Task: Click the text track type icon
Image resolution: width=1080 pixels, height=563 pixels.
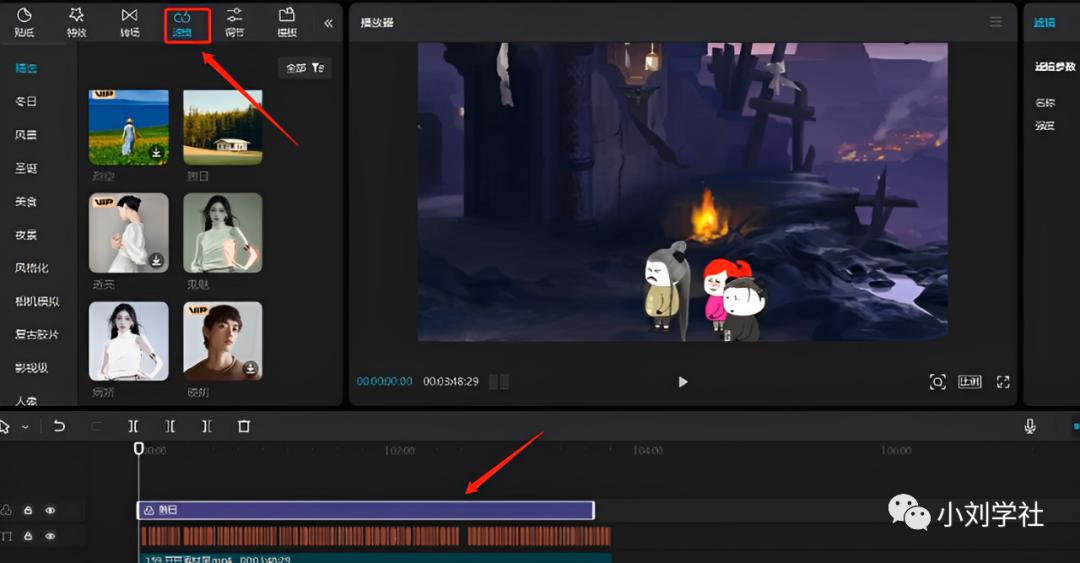Action: [x=6, y=536]
